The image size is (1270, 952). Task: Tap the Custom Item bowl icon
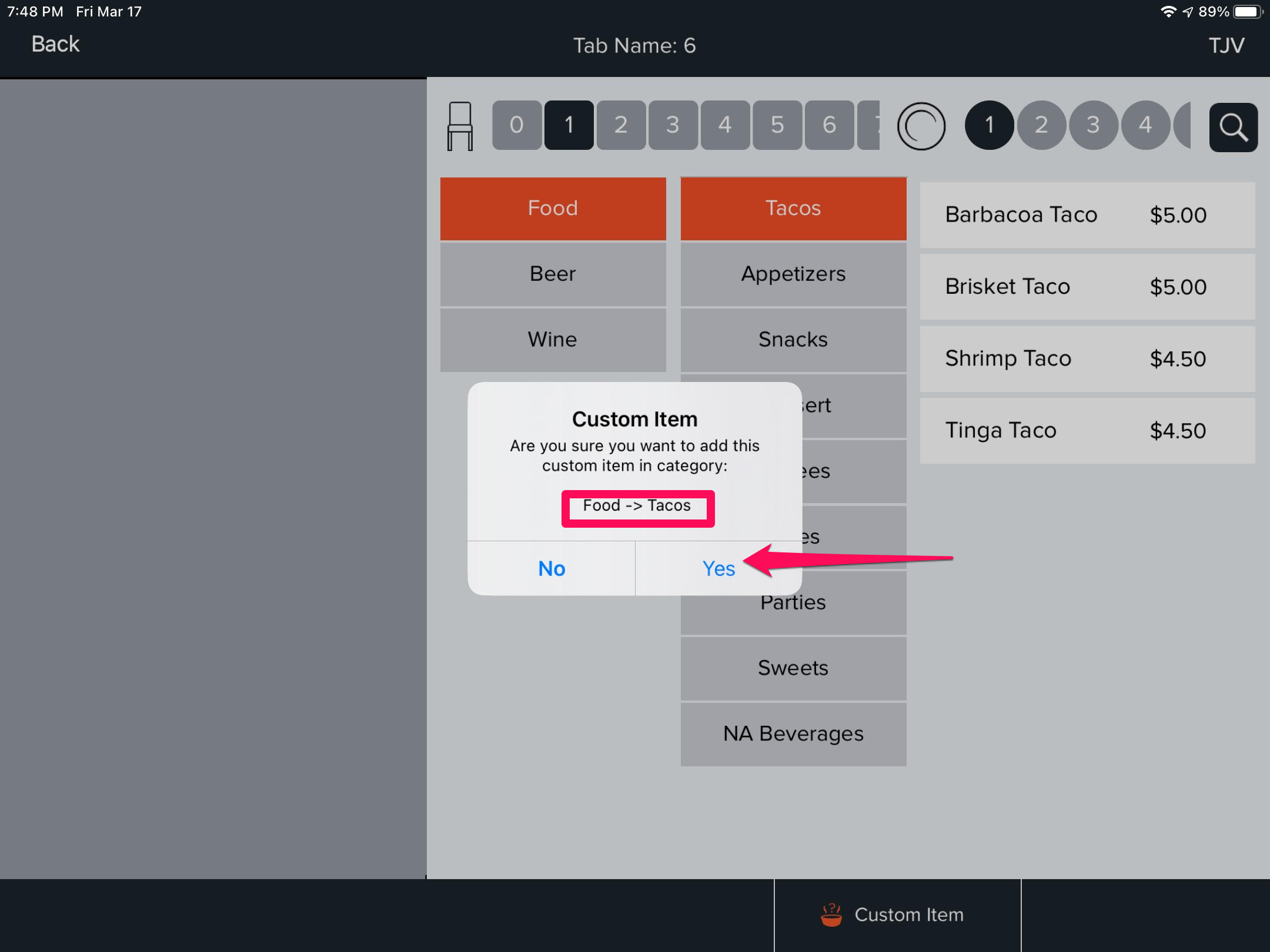(831, 914)
